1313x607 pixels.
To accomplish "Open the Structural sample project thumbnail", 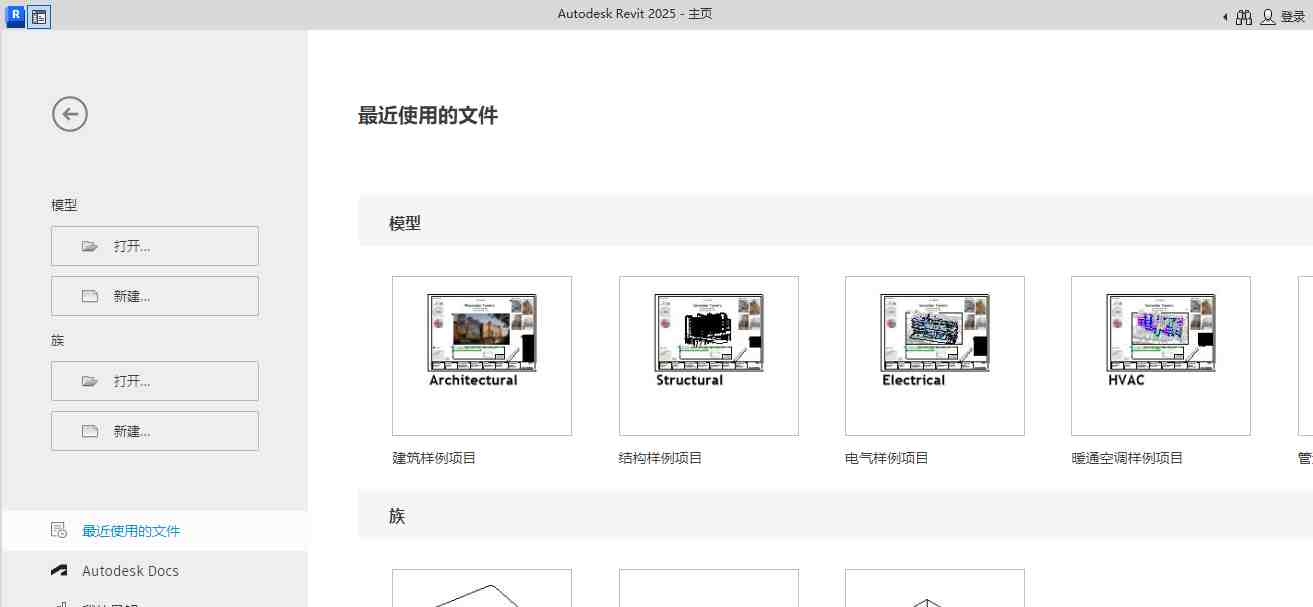I will [708, 355].
